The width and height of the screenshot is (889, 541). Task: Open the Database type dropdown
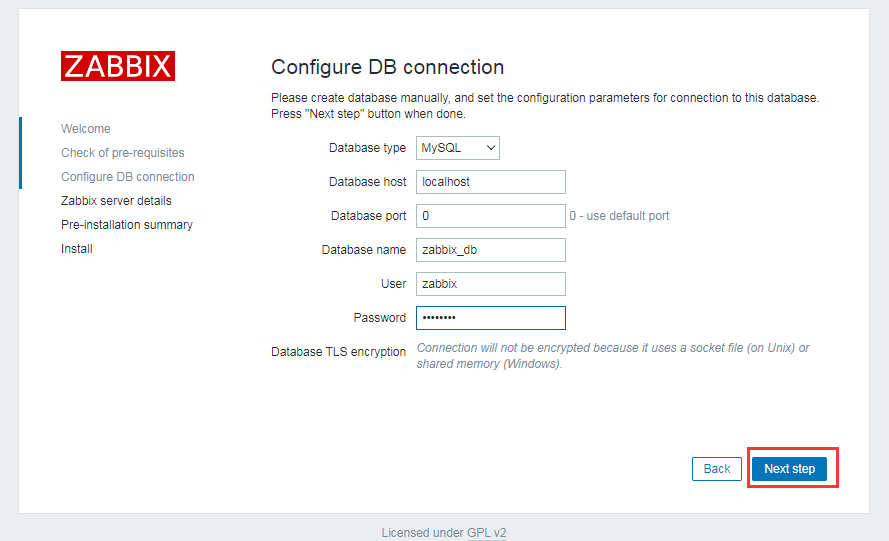tap(457, 148)
